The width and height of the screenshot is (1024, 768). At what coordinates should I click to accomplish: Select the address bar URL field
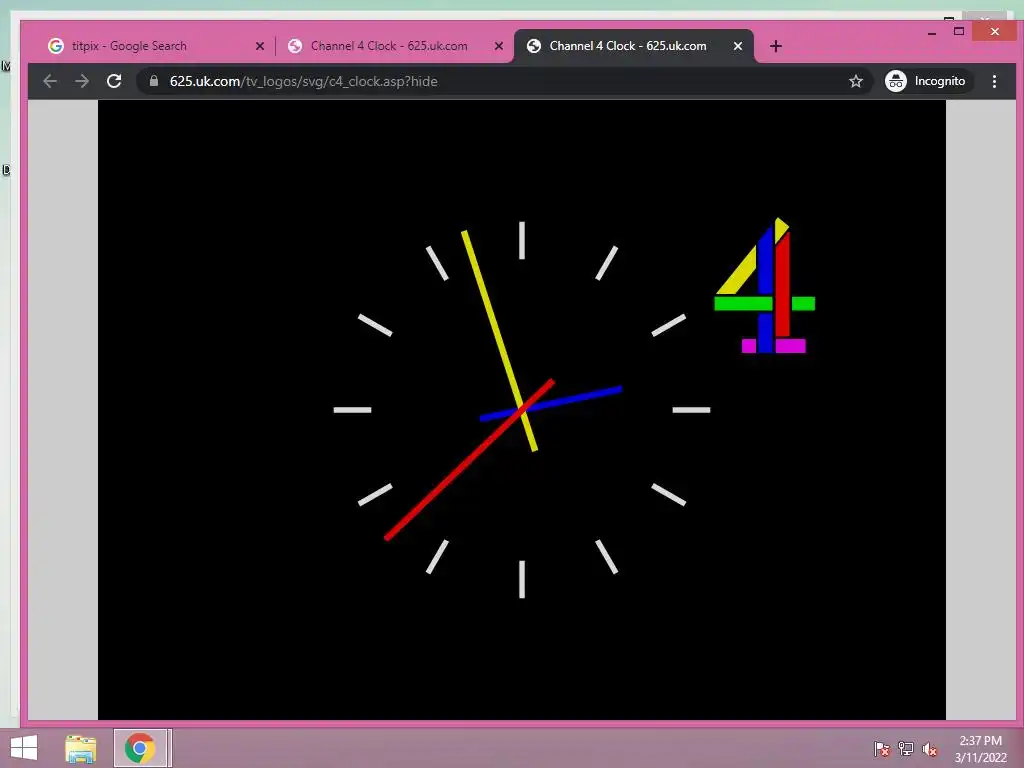coord(503,81)
